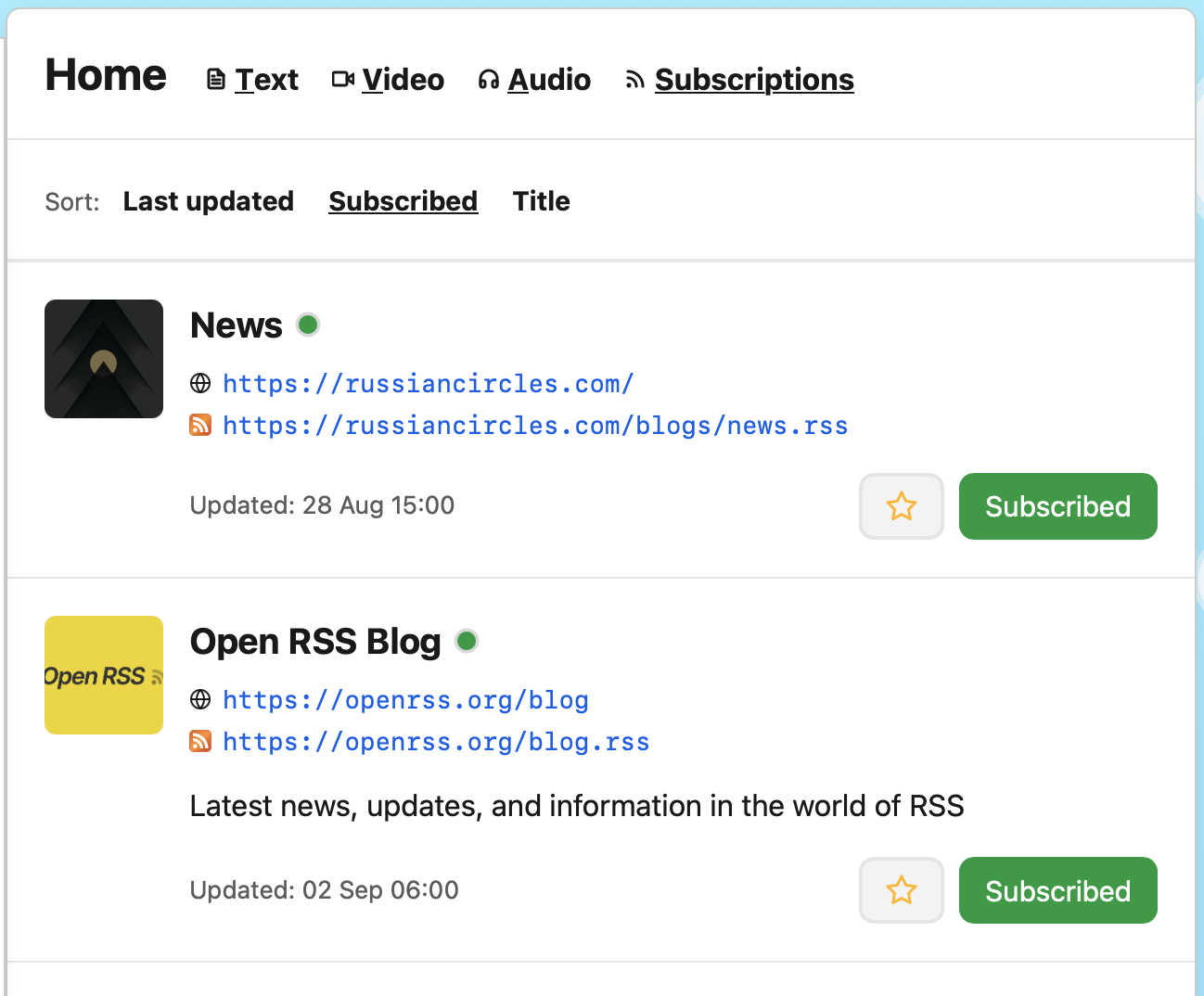The height and width of the screenshot is (996, 1204).
Task: Click the document icon beside Text
Action: (x=215, y=80)
